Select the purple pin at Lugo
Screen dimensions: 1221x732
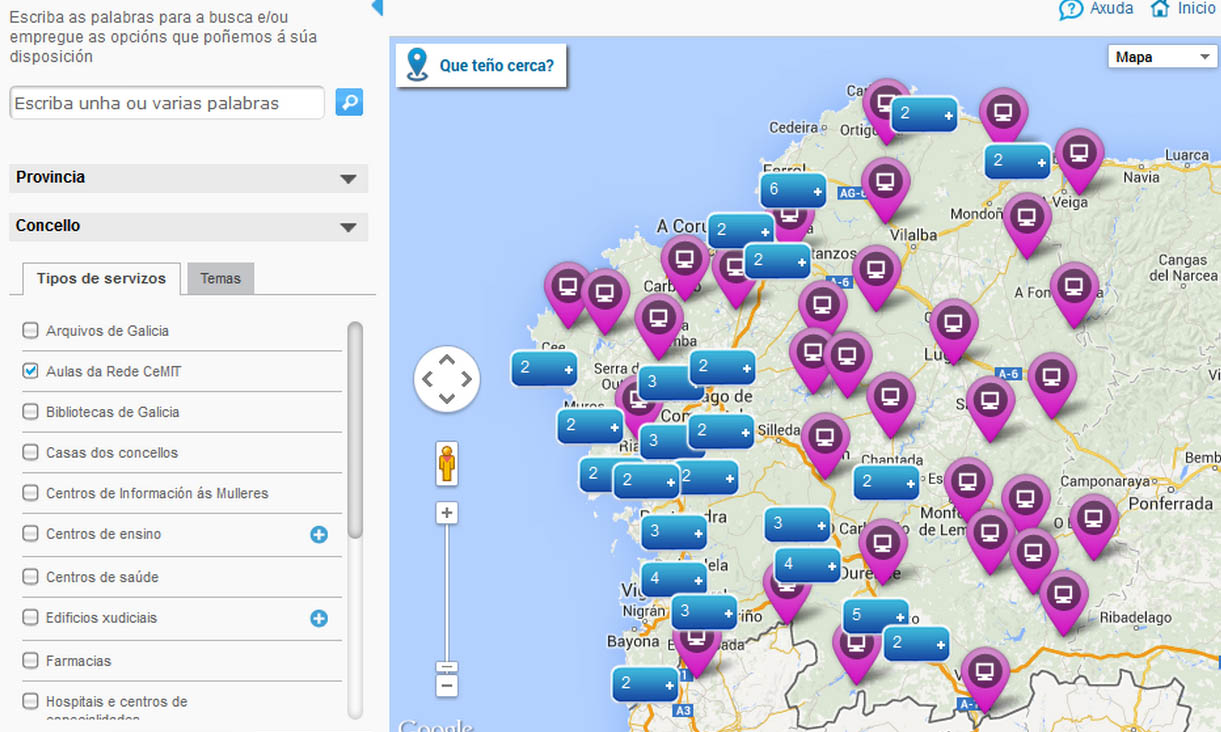(x=953, y=329)
